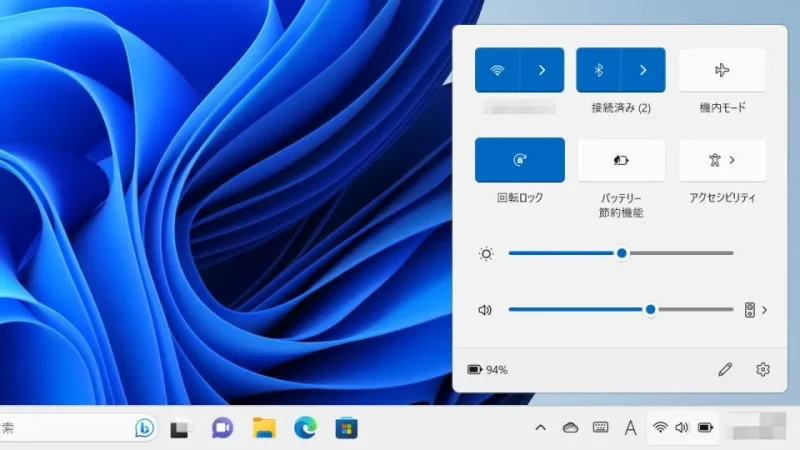This screenshot has width=800, height=450.
Task: Toggle Bluetooth off
Action: 598,70
